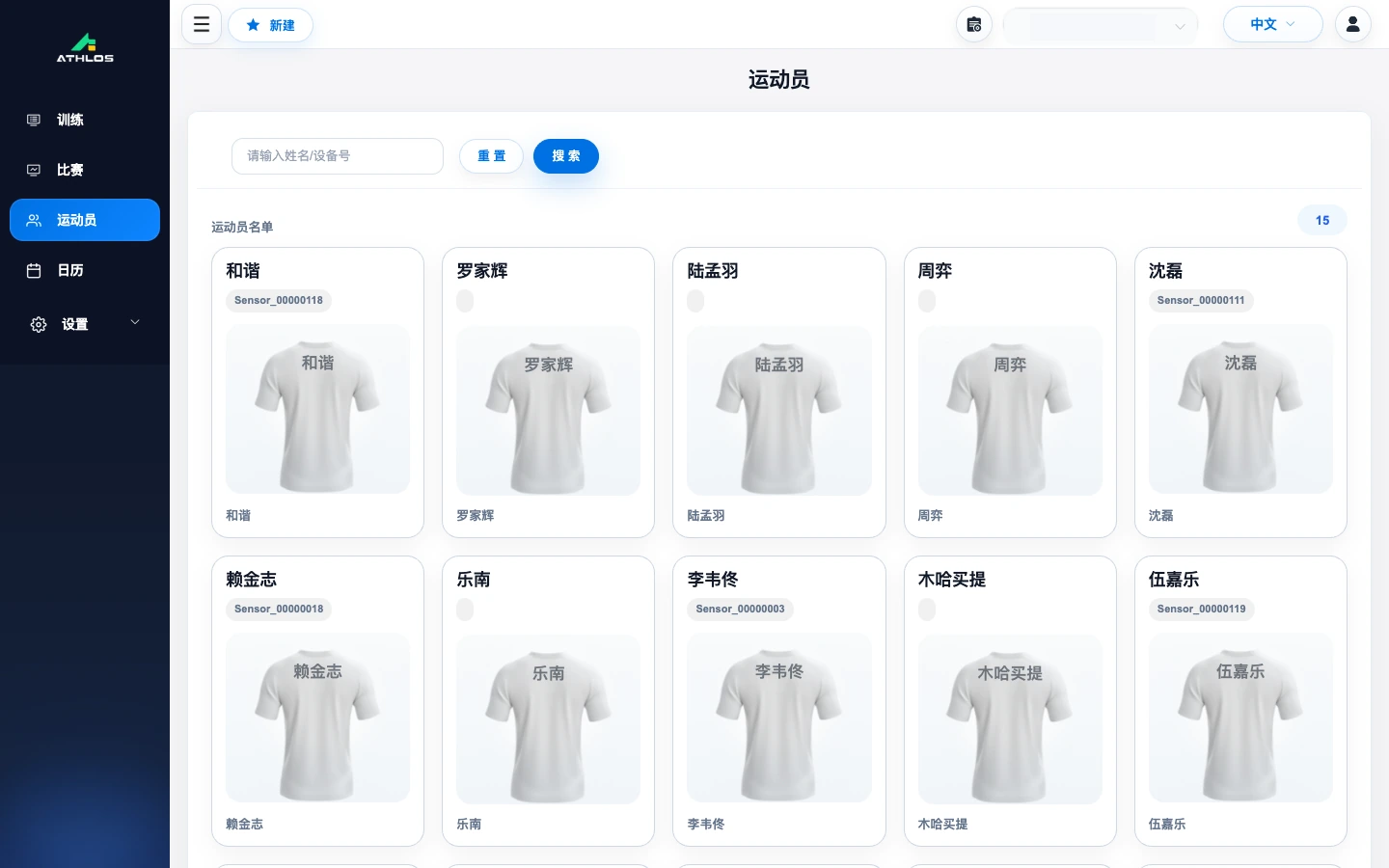
Task: Click Sensor_00000111 tag on 沈磊 card
Action: [1201, 300]
